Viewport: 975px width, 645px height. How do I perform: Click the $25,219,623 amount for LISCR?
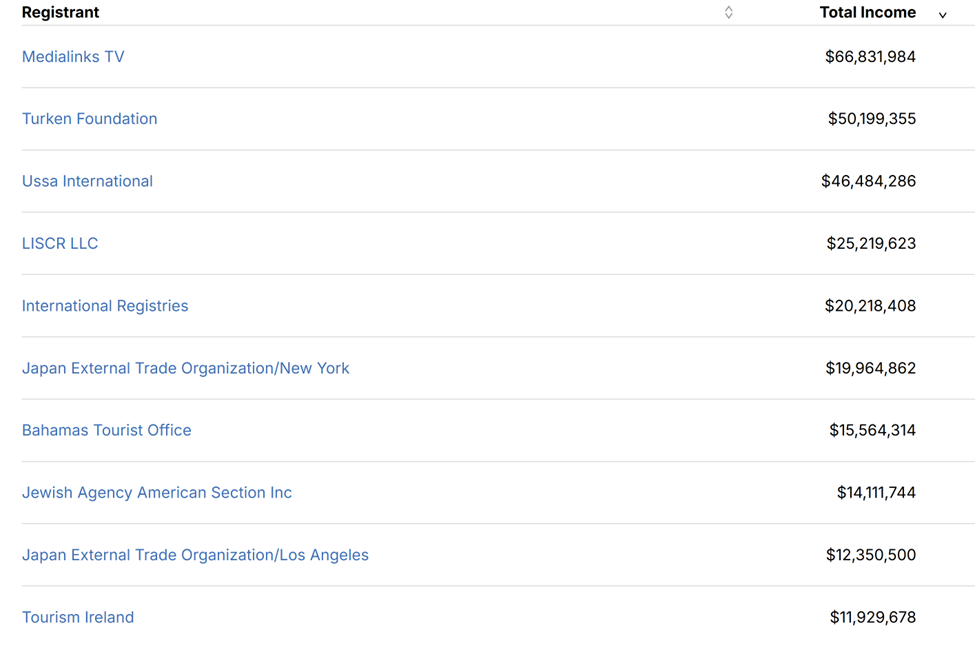[x=871, y=243]
